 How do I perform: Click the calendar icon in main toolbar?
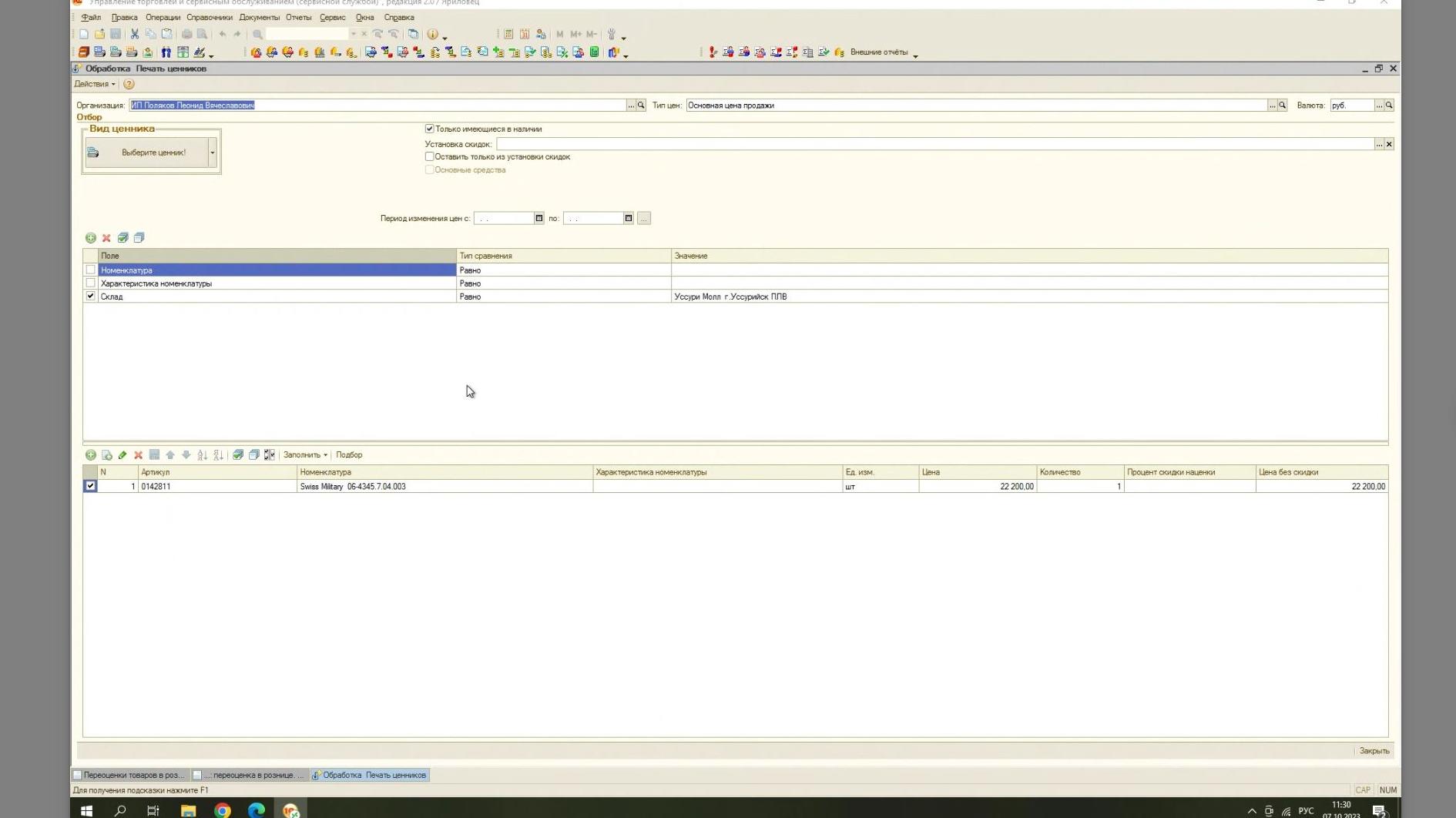(x=525, y=34)
